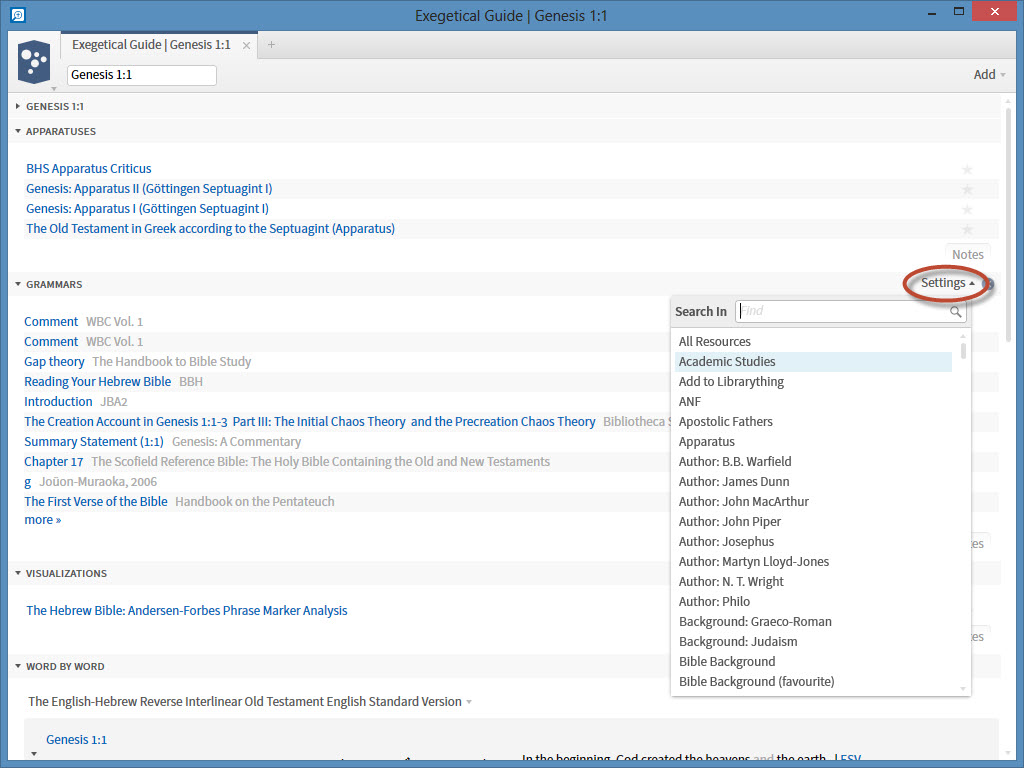Open a new tab with plus button

[271, 45]
